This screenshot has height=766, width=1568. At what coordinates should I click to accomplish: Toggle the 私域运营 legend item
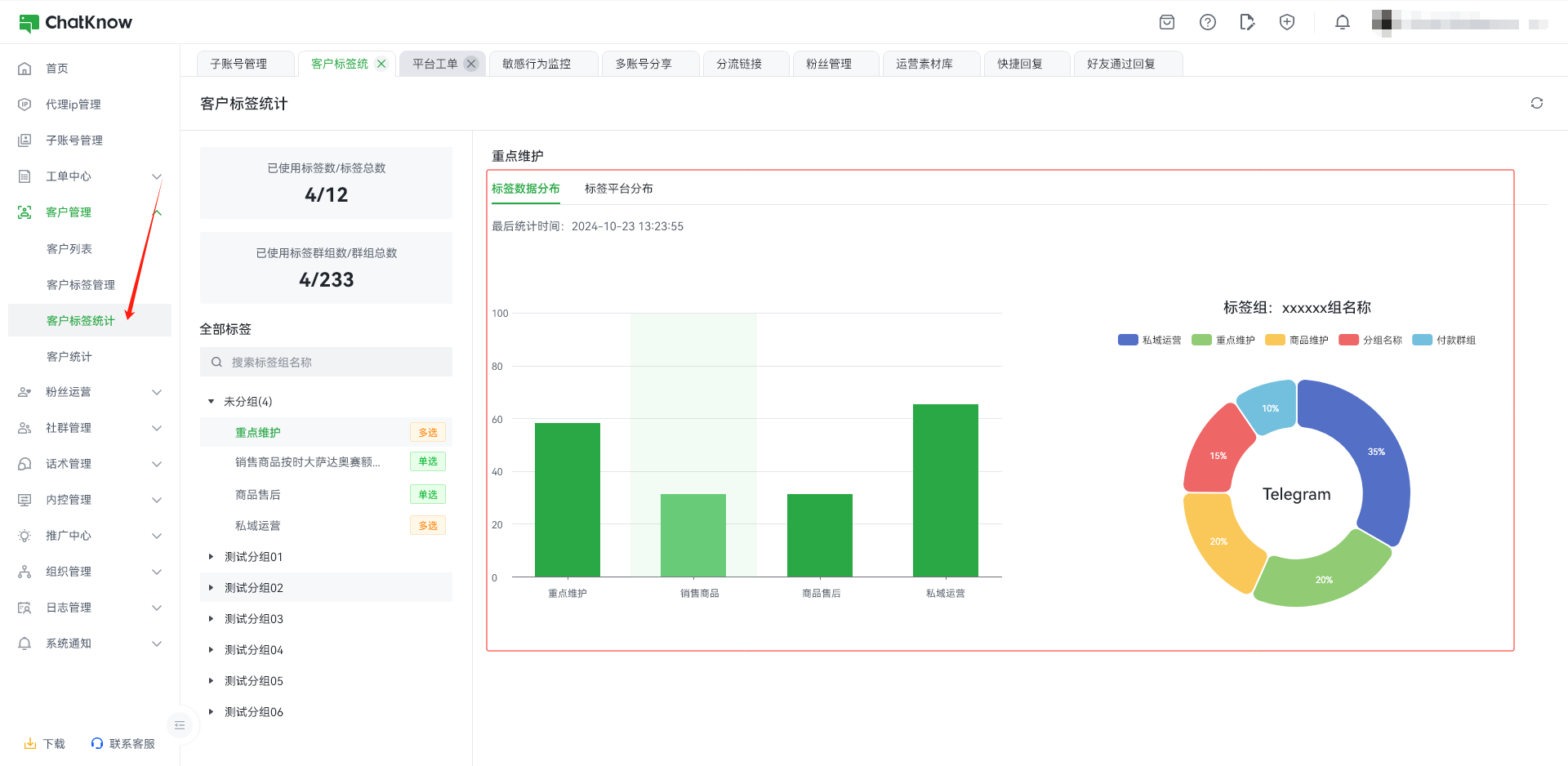[x=1149, y=341]
